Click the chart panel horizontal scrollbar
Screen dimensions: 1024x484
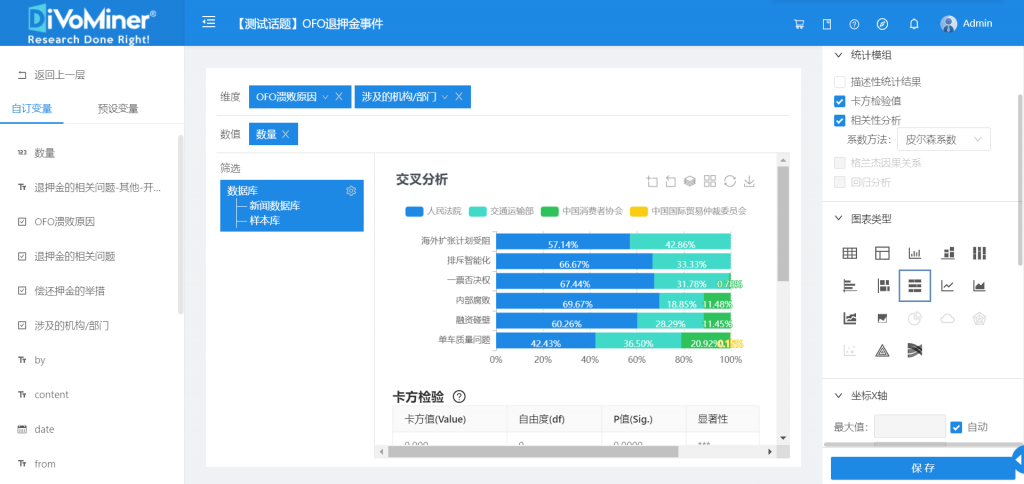click(x=533, y=451)
